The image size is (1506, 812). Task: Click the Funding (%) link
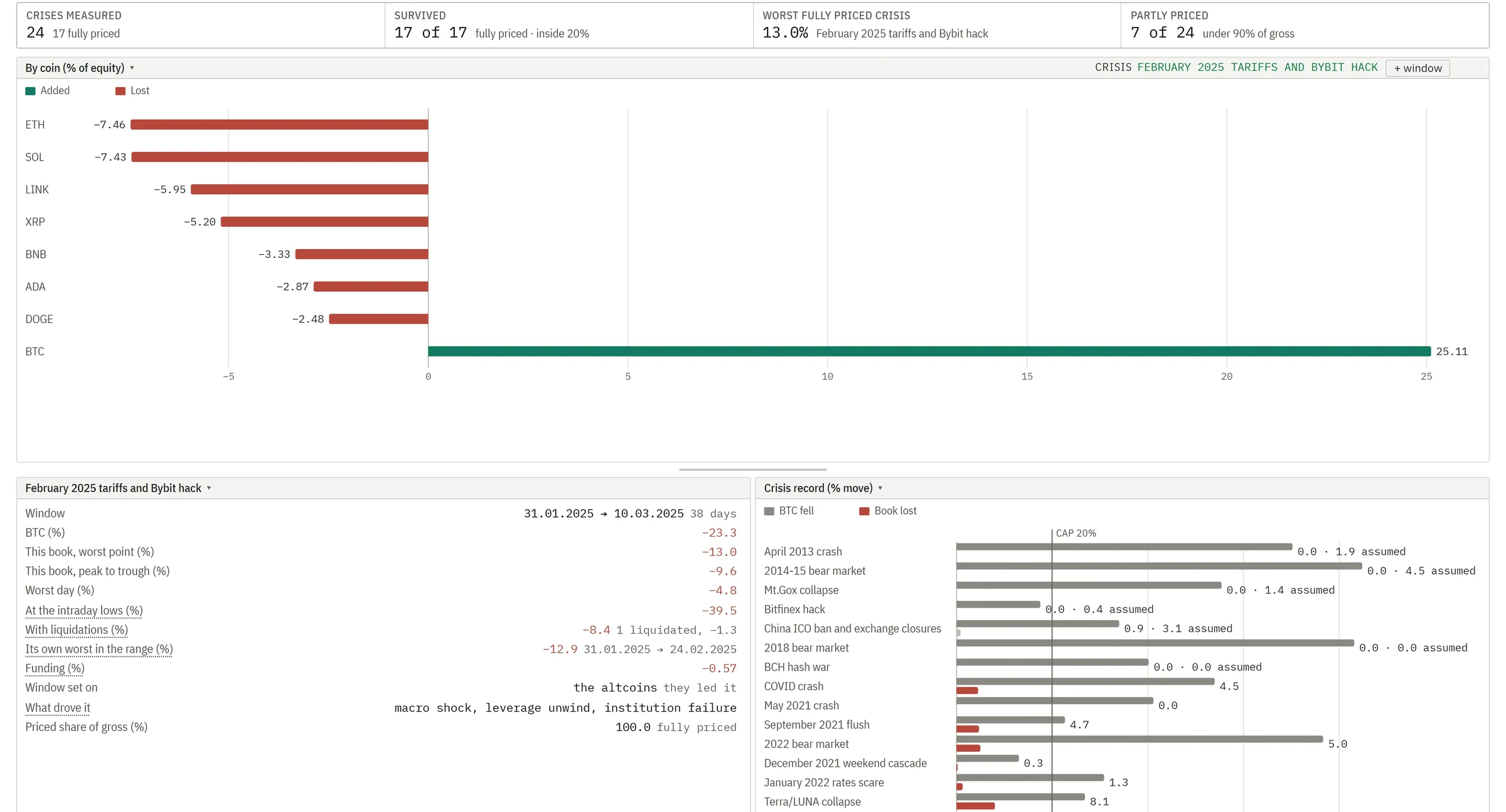pos(55,668)
